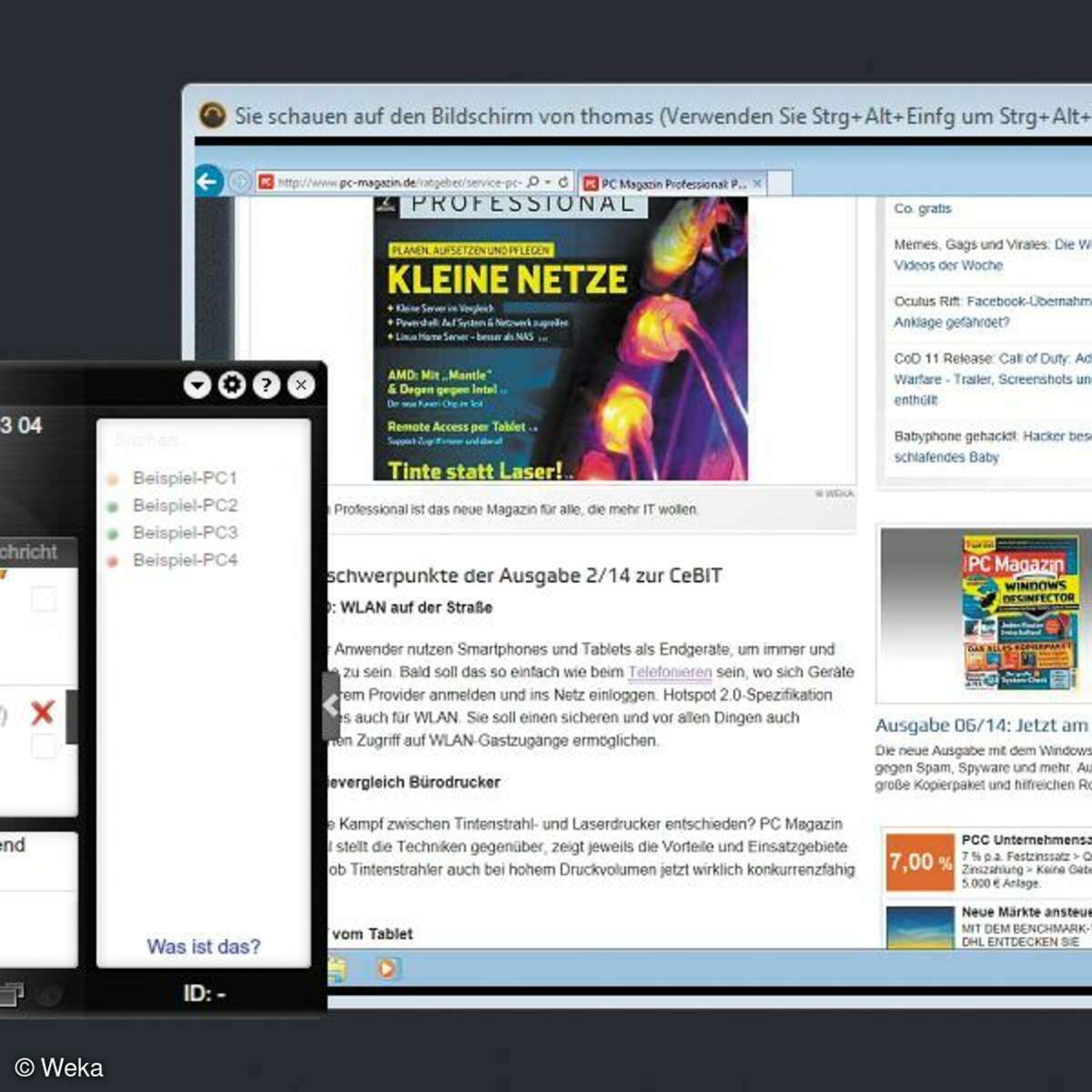Toggle the status indicator next to Beispiel-PC1

(112, 478)
